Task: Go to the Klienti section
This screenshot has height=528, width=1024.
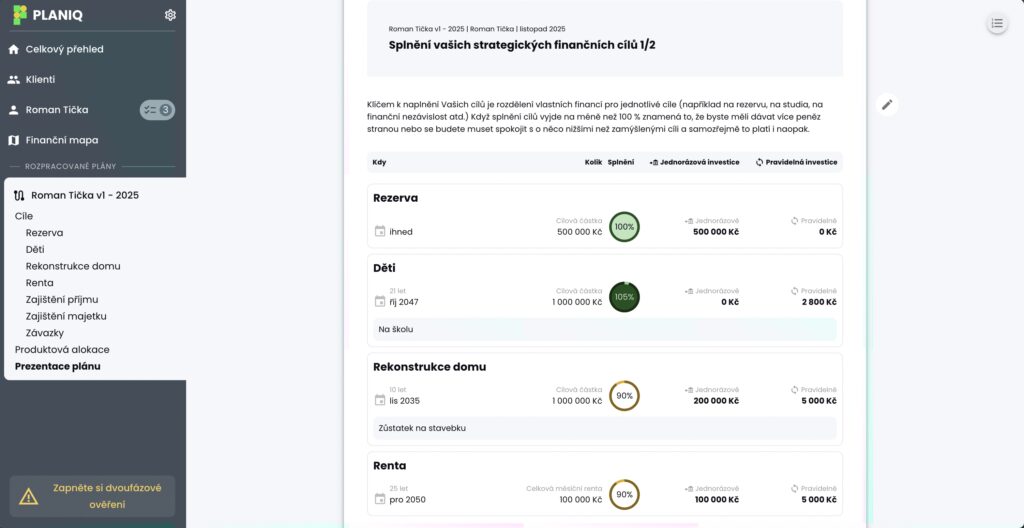Action: (40, 79)
